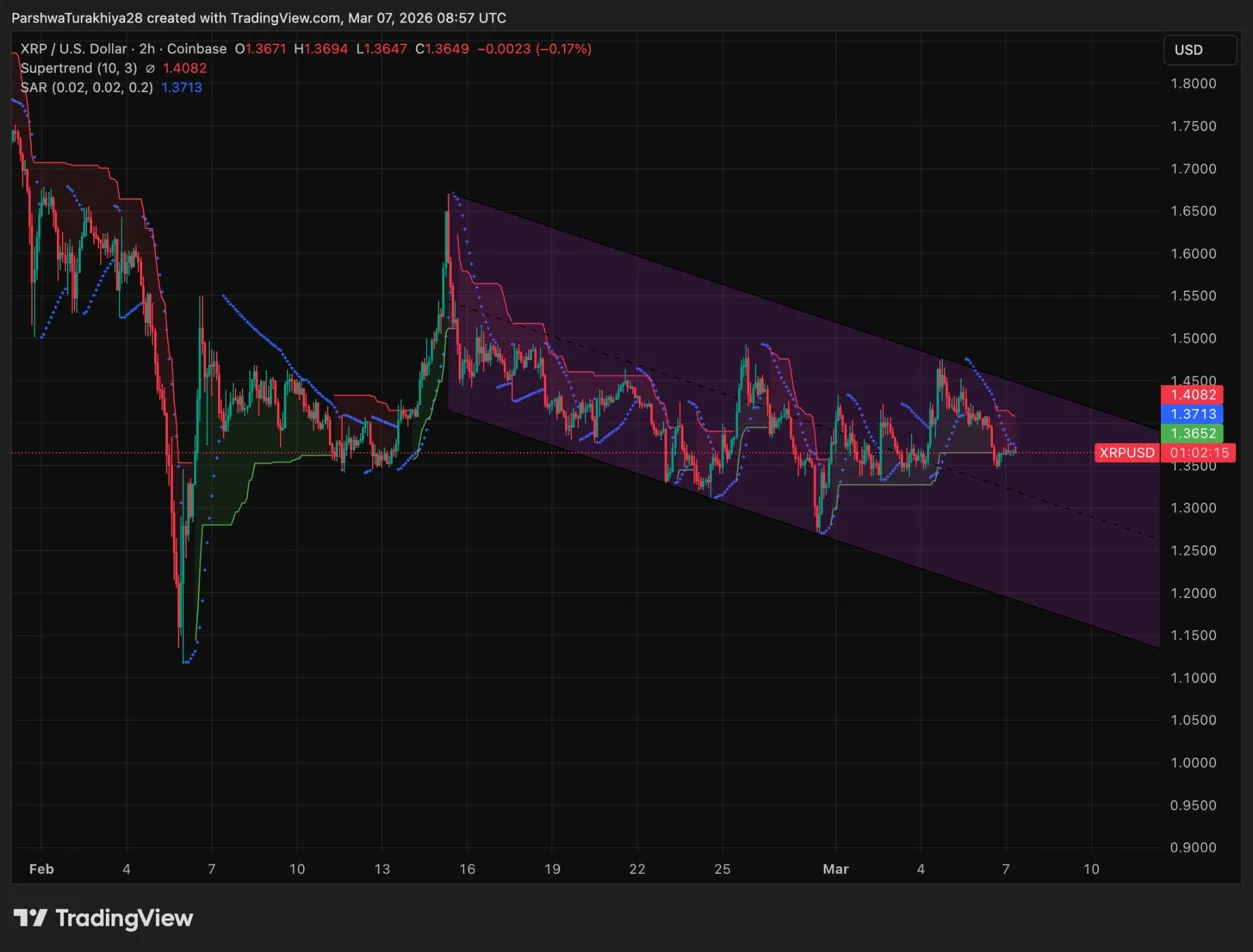This screenshot has width=1253, height=952.
Task: Click the red 1.4082 Supertrend axis label
Action: [x=1185, y=395]
